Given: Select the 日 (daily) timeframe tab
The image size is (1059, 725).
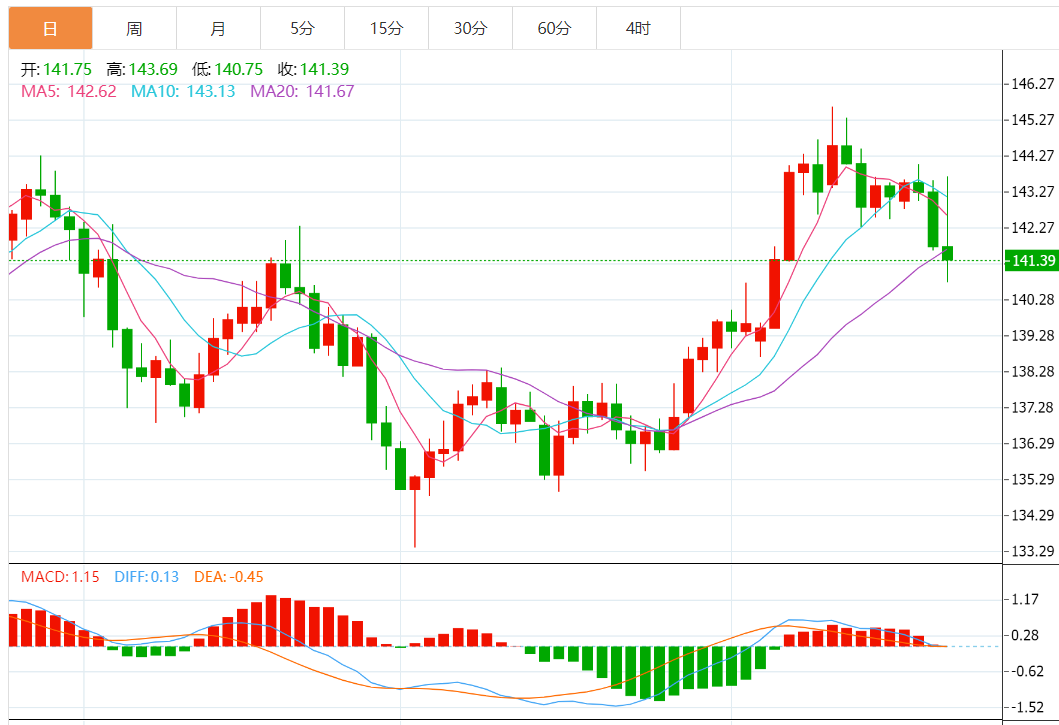Looking at the screenshot, I should coord(51,28).
